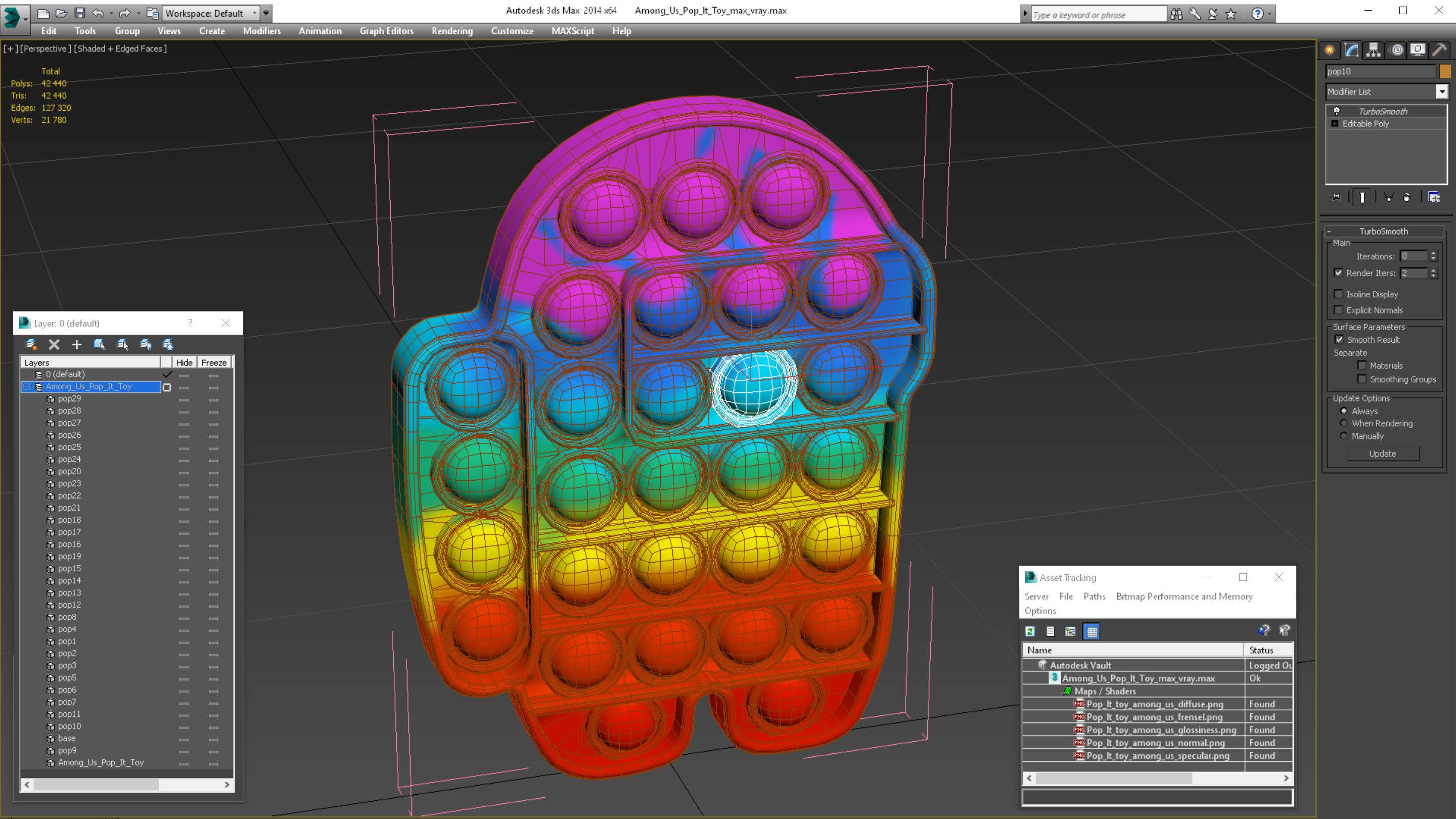Click the Open File folder icon
The image size is (1456, 819).
(x=61, y=13)
